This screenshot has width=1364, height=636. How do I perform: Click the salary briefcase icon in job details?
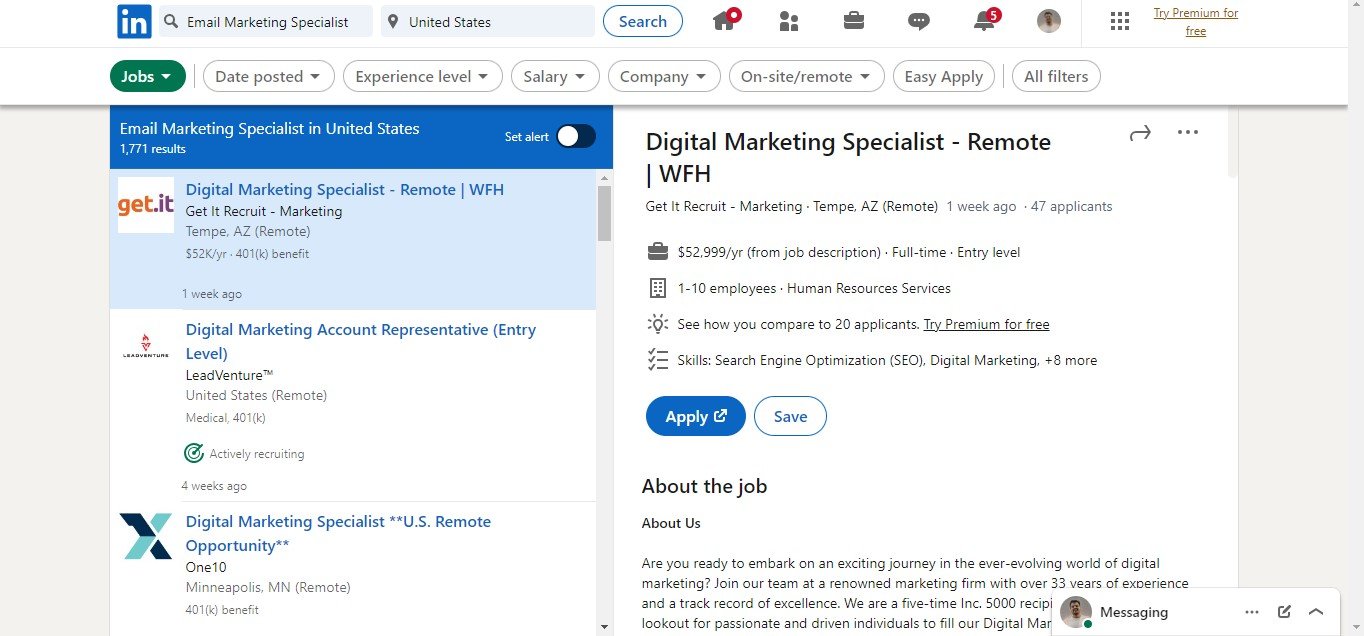tap(657, 251)
